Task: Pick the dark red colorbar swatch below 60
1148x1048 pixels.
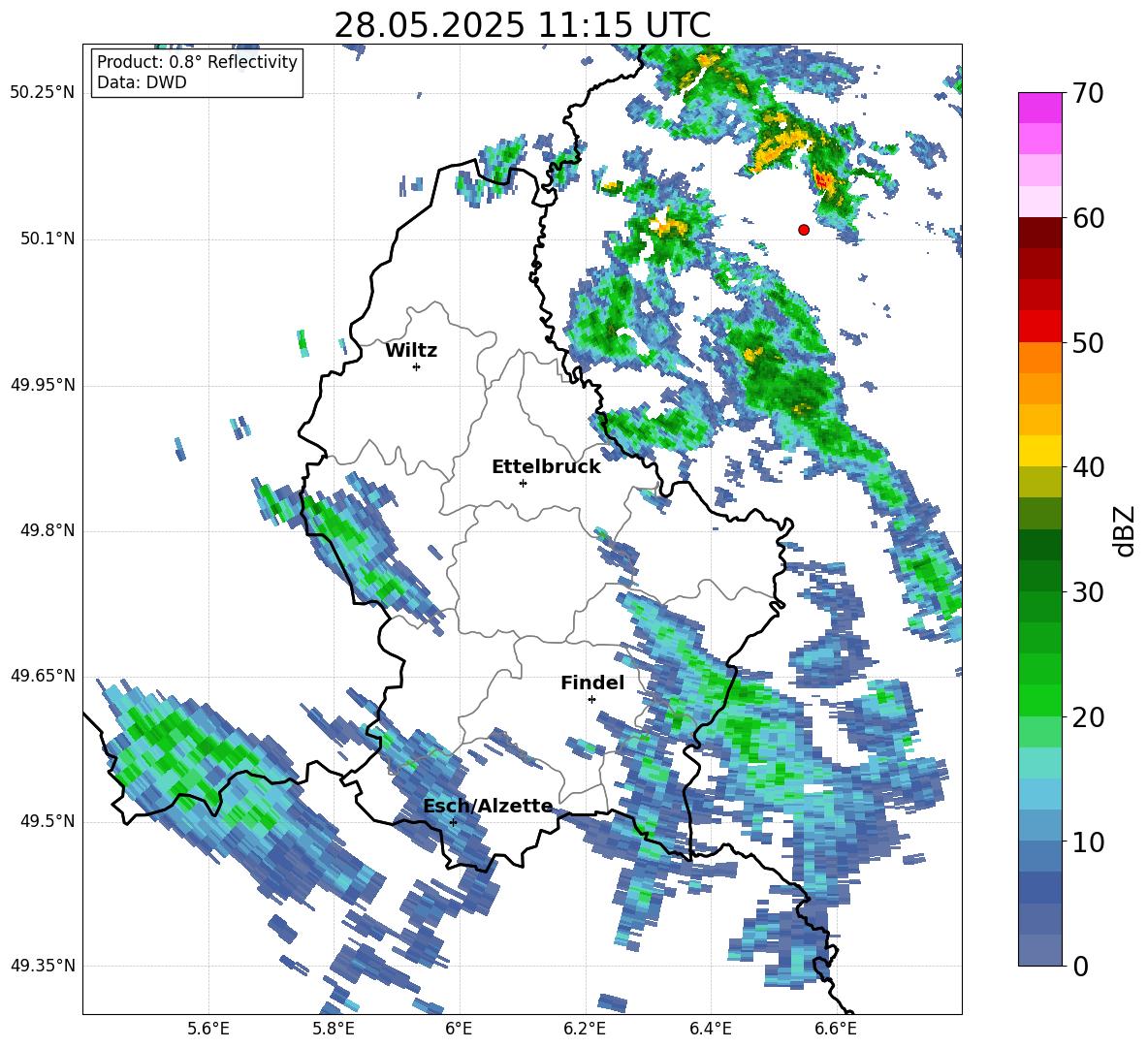Action: coord(1039,233)
